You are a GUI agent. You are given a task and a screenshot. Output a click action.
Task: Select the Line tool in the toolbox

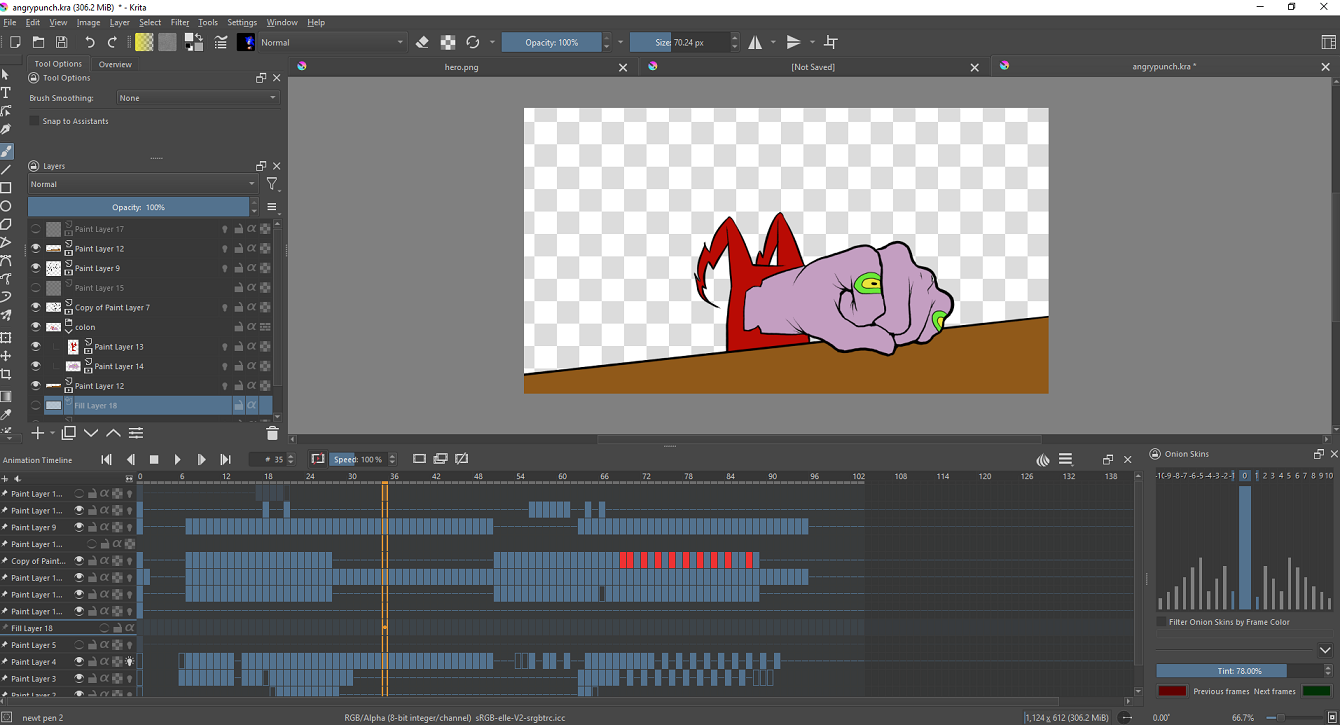pos(6,169)
